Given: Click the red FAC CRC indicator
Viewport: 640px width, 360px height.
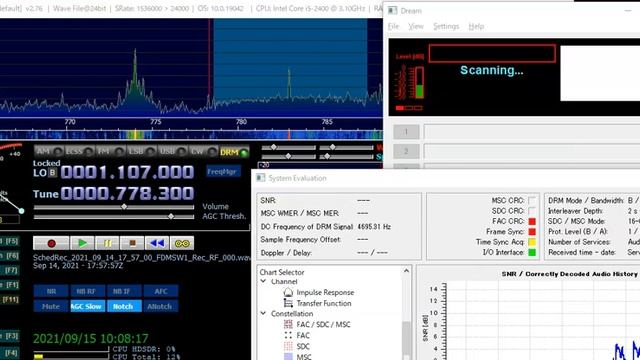Looking at the screenshot, I should tap(532, 221).
